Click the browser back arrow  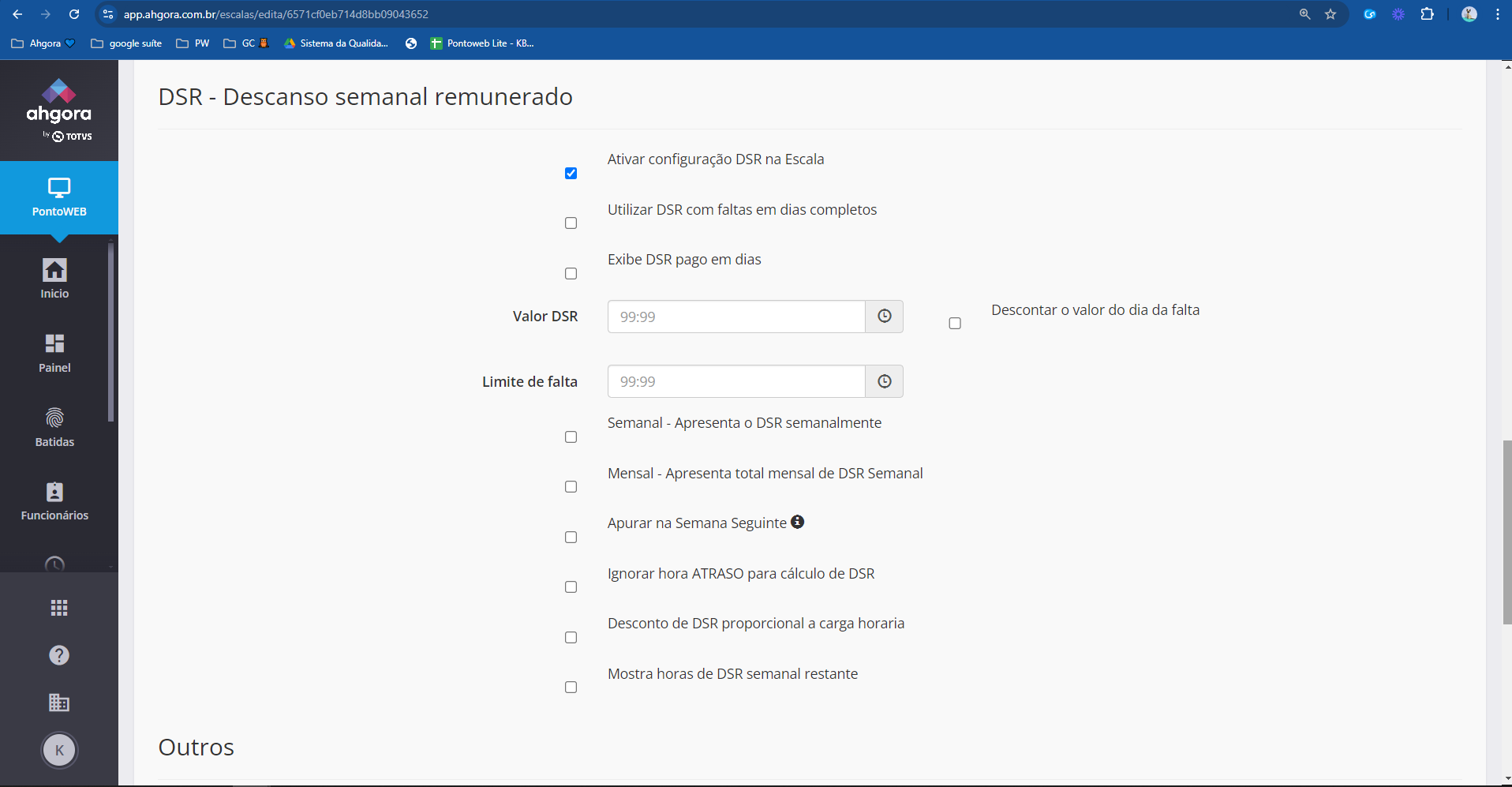pos(17,14)
